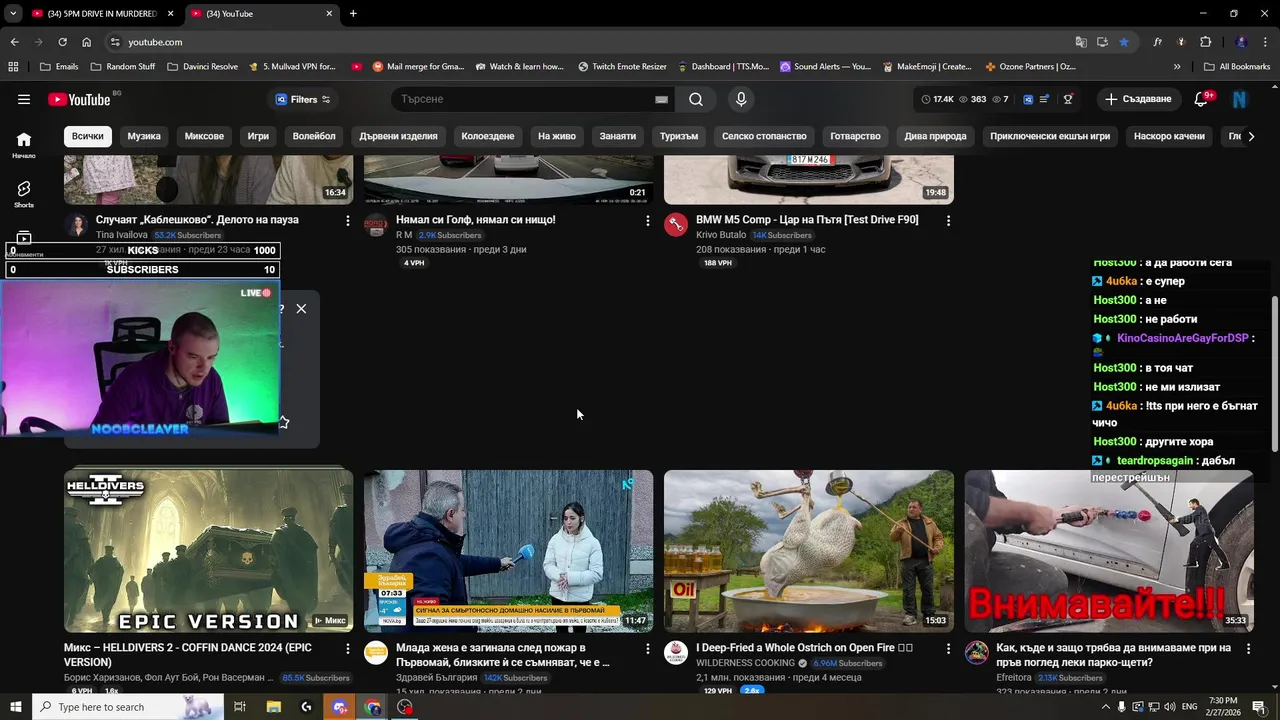Start voice search with the microphone icon
The height and width of the screenshot is (720, 1280).
pyautogui.click(x=741, y=99)
